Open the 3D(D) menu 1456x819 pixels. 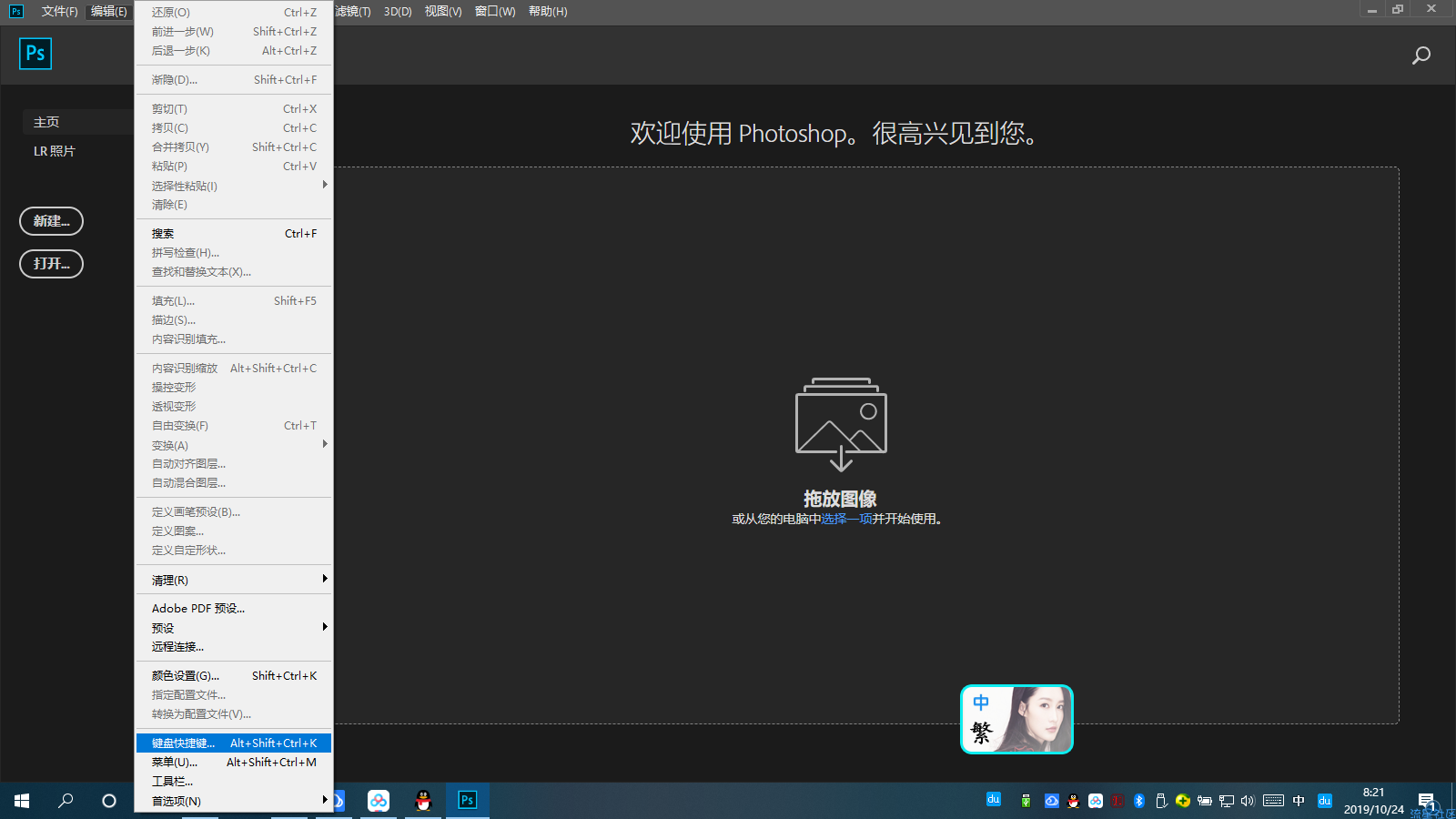(x=398, y=12)
